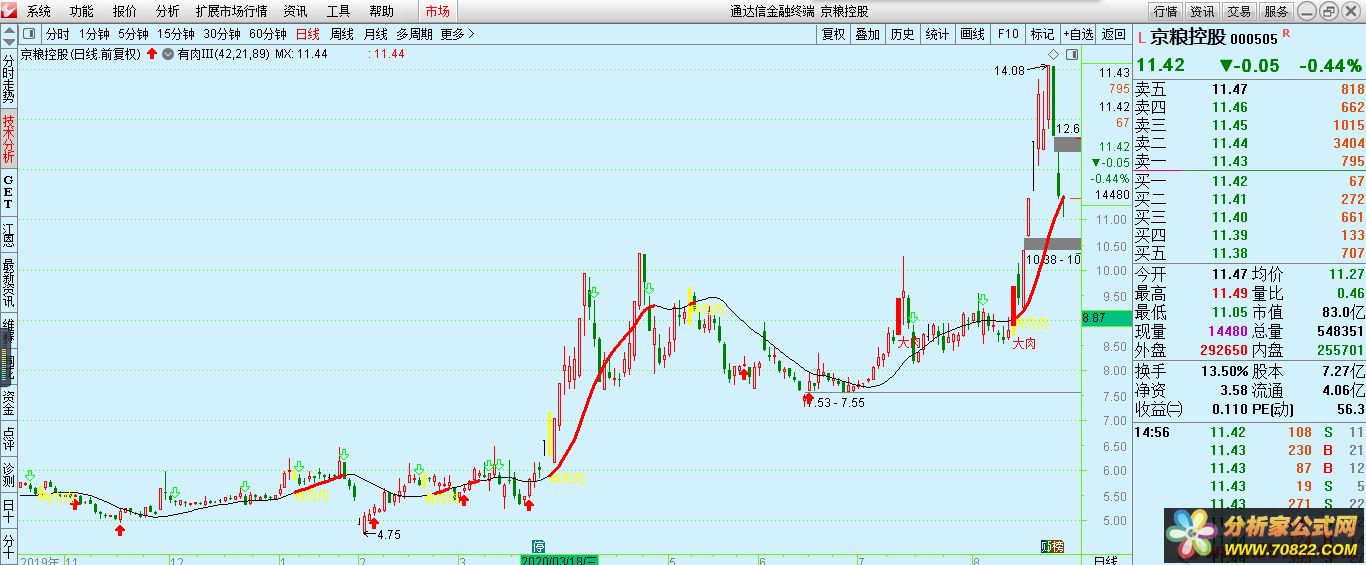Select the 日线 daily period
The width and height of the screenshot is (1366, 565).
pyautogui.click(x=308, y=34)
